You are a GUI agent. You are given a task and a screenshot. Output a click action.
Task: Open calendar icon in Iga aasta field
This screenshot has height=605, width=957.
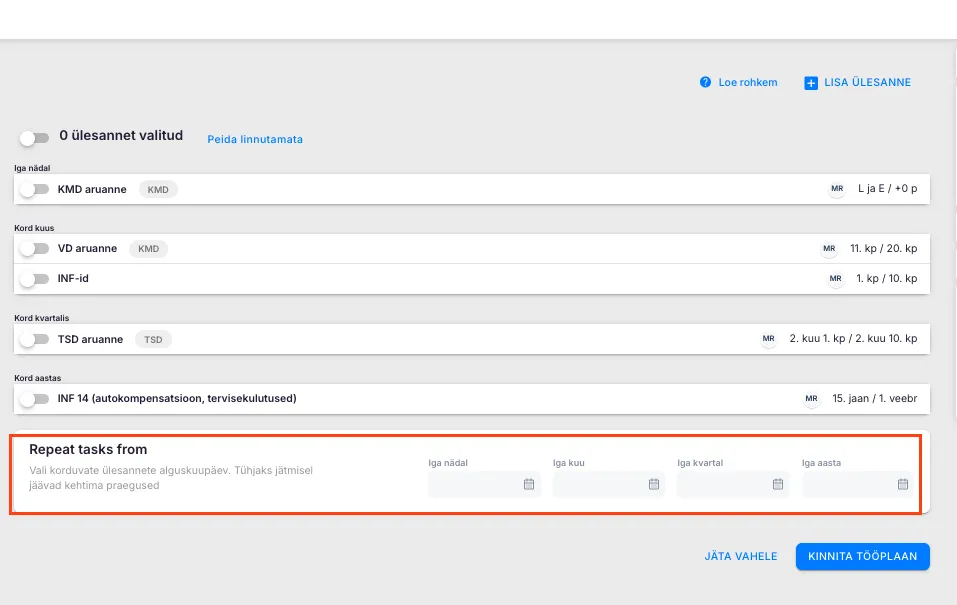tap(903, 484)
